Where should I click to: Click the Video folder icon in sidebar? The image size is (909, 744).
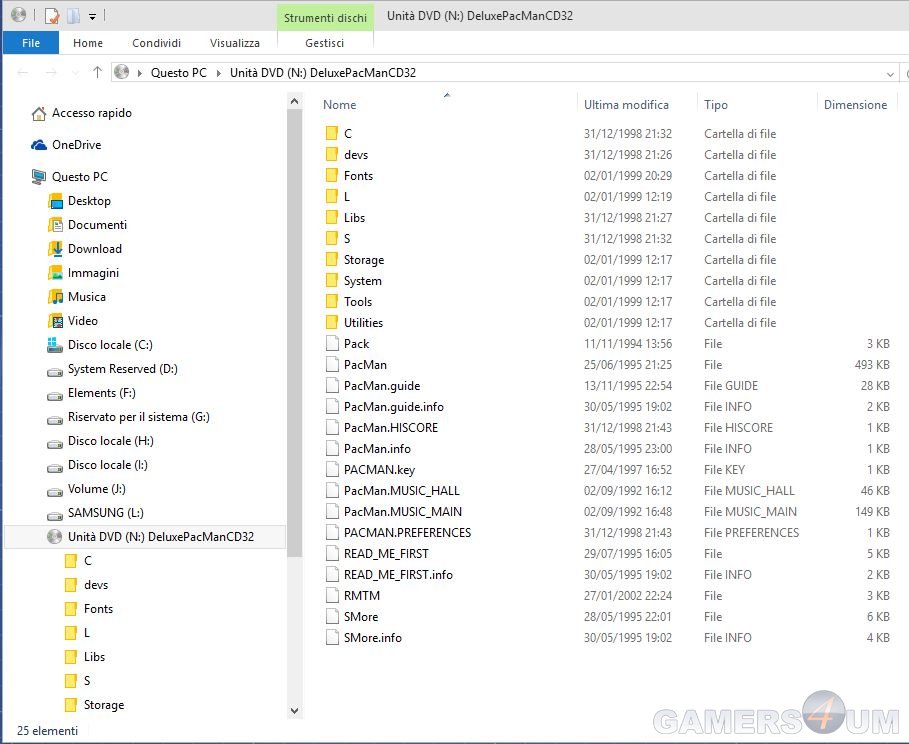coord(56,321)
